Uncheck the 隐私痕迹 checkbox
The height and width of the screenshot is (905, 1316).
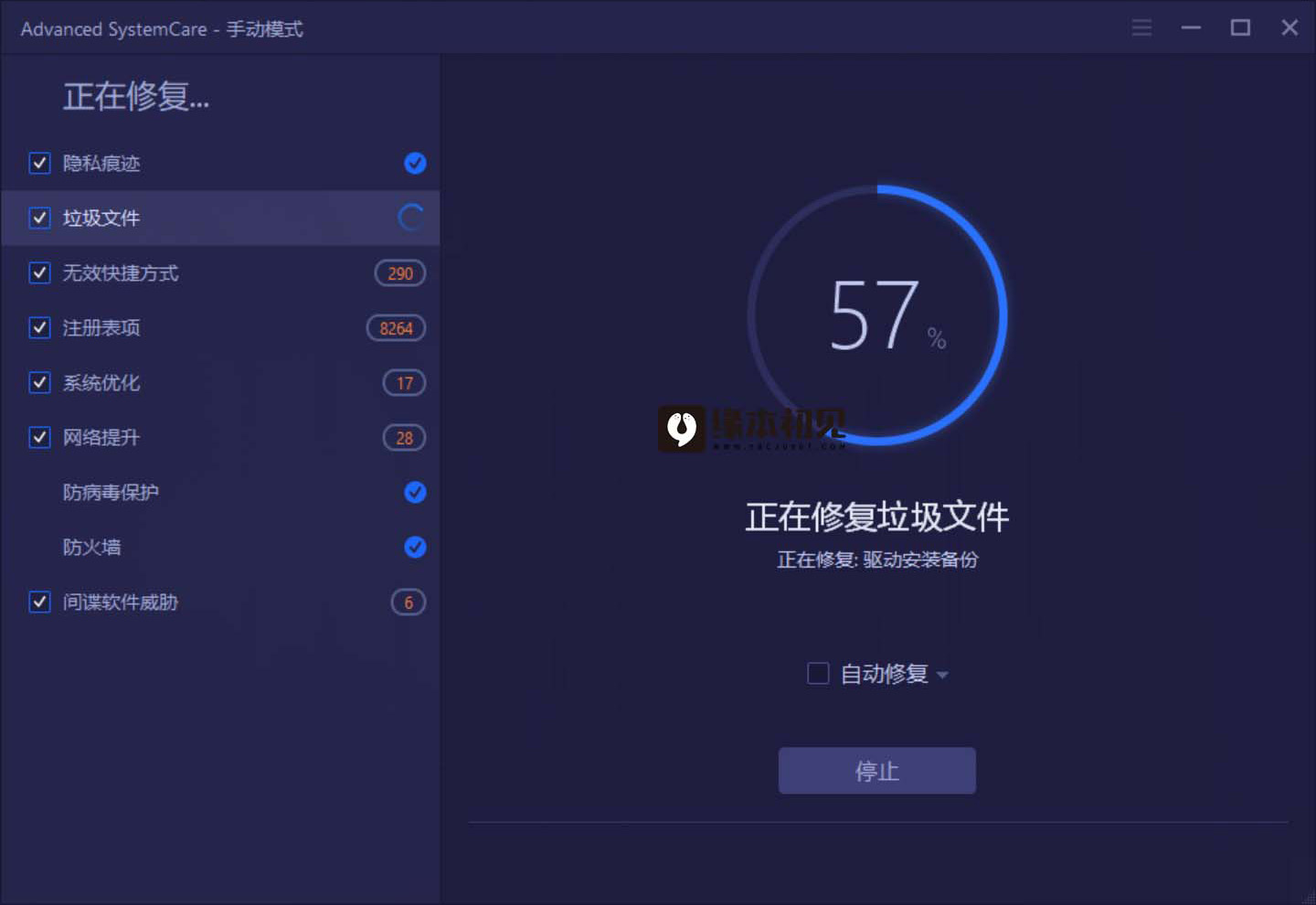pos(39,163)
